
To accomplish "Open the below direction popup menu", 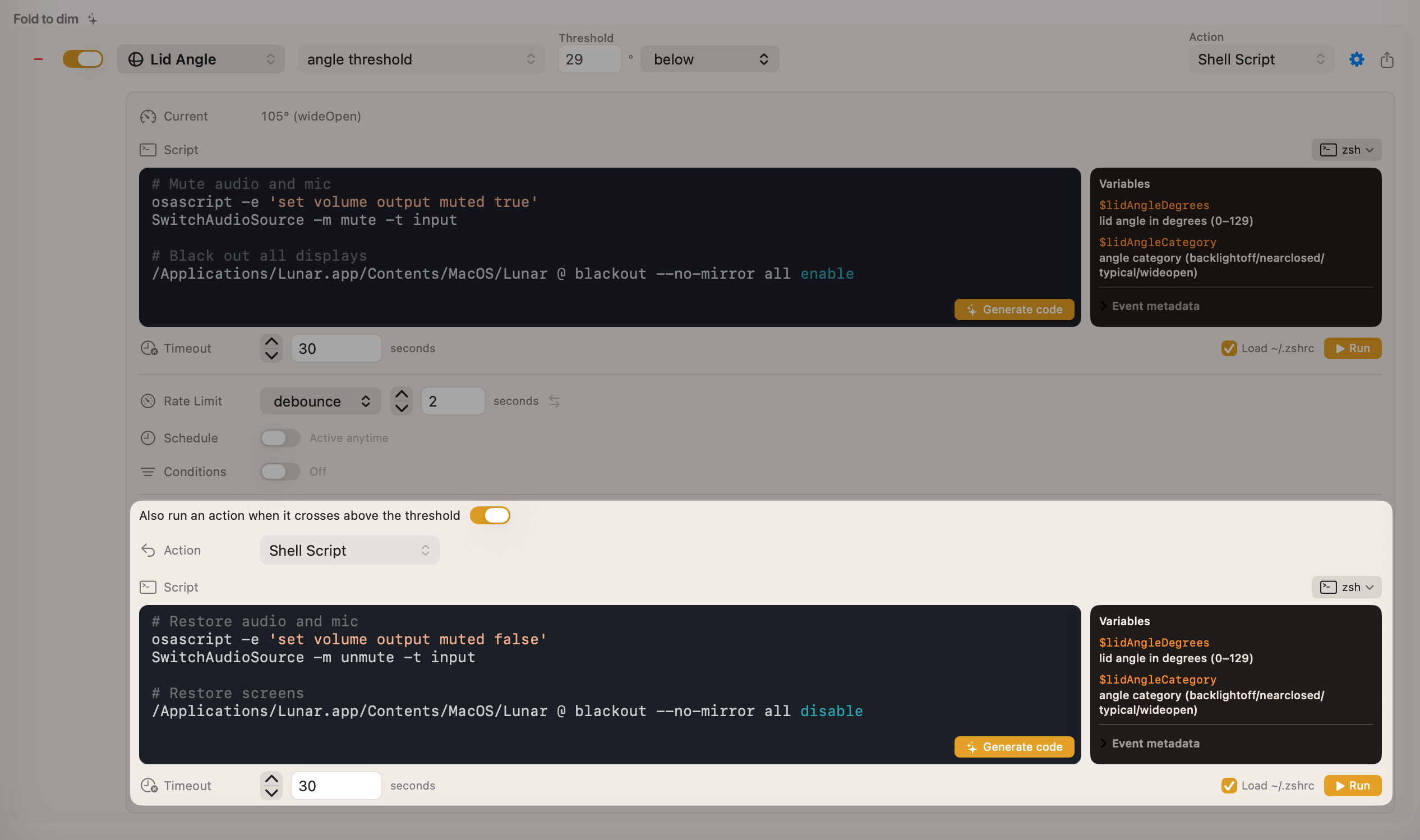I will click(709, 59).
